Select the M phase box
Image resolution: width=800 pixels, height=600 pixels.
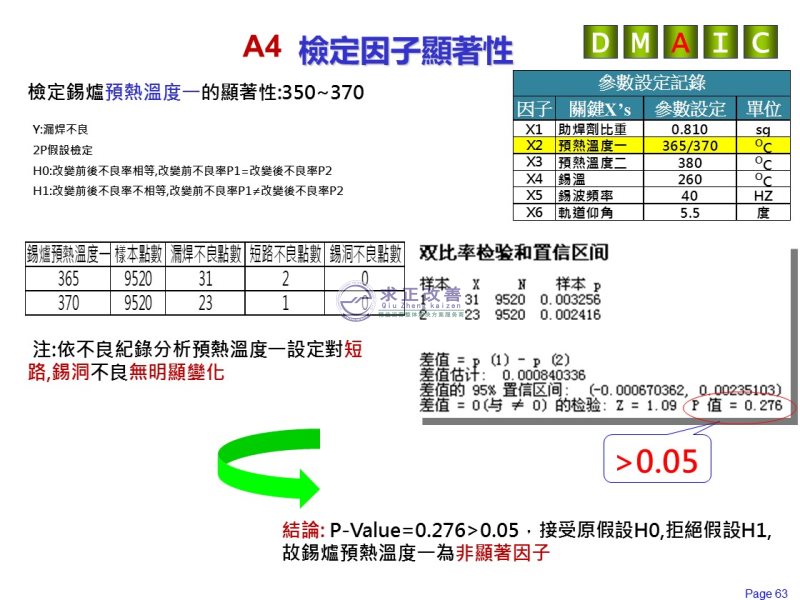click(x=641, y=43)
